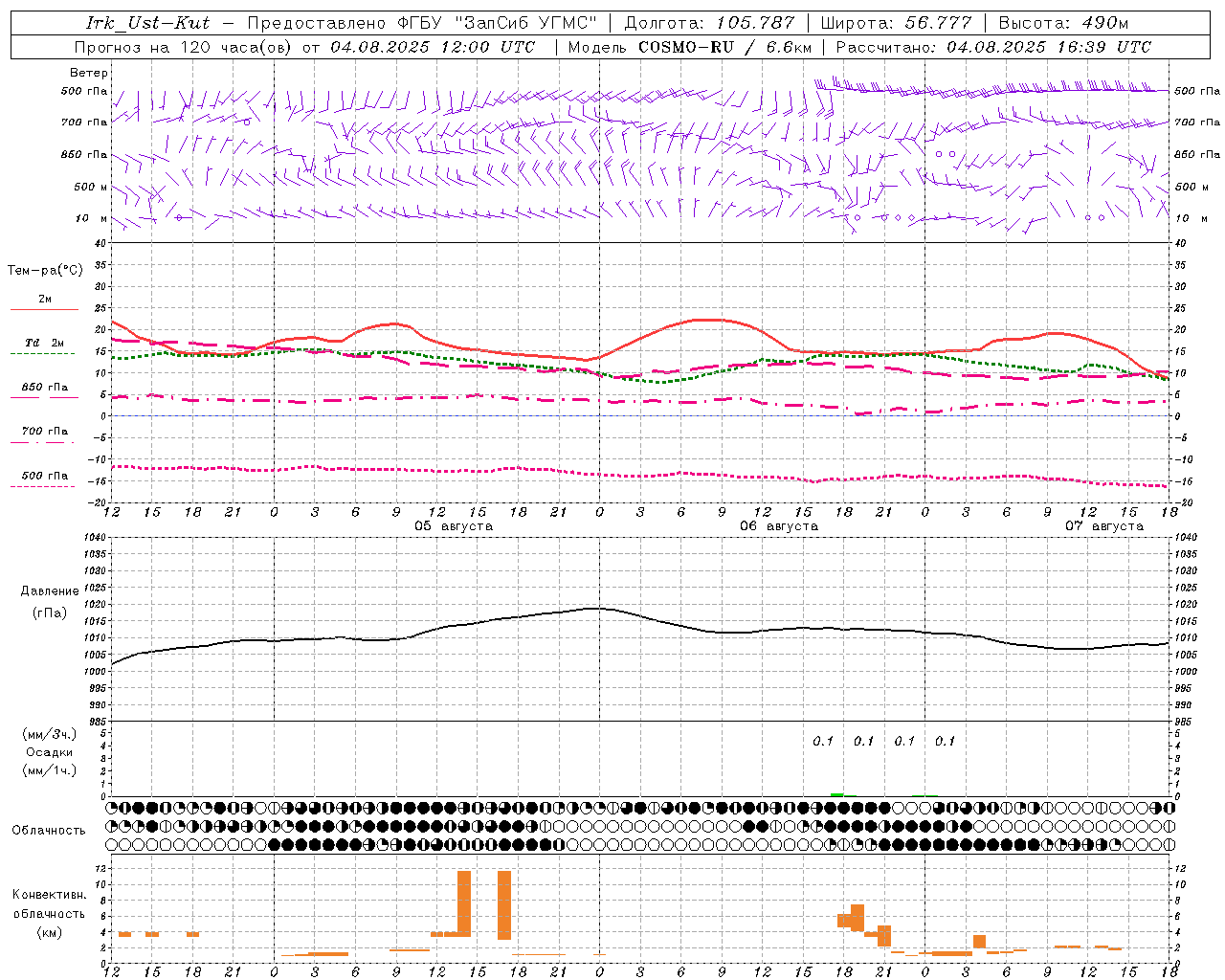Click the Td 2м dewpoint legend entry
This screenshot has width=1225, height=980.
point(45,343)
